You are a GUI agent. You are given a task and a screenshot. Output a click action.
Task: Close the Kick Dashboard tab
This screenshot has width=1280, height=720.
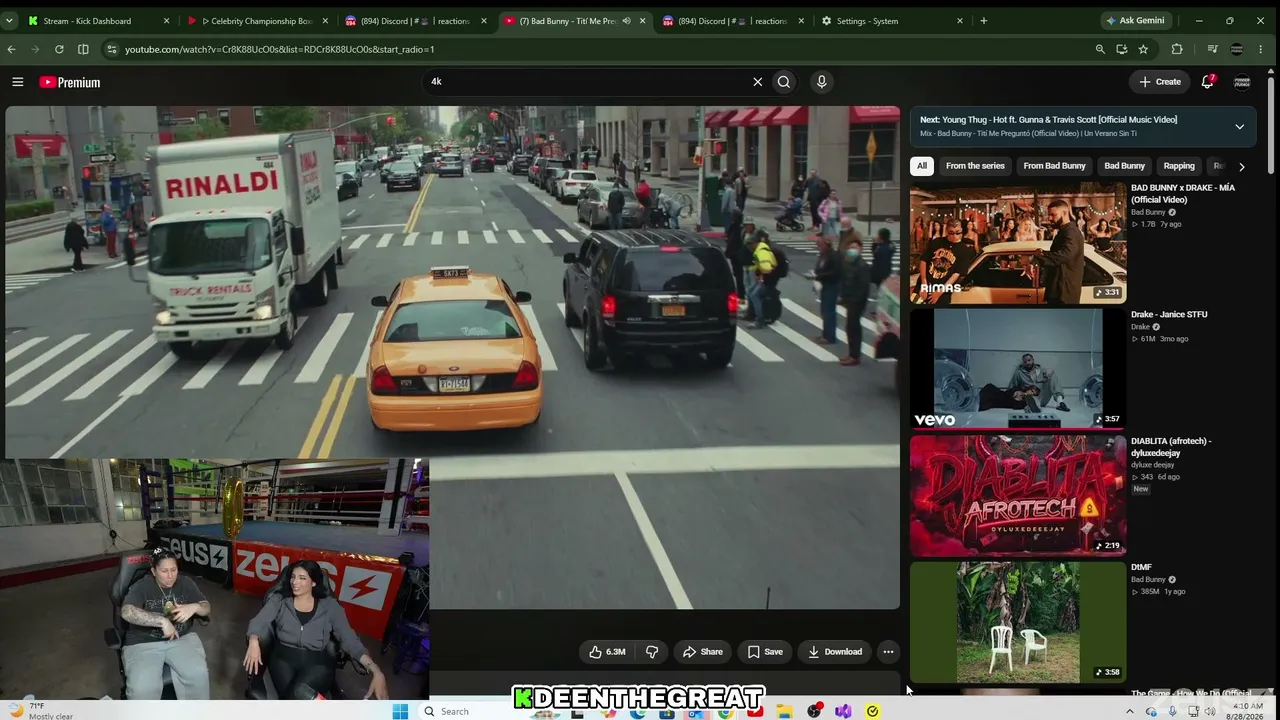pos(166,21)
